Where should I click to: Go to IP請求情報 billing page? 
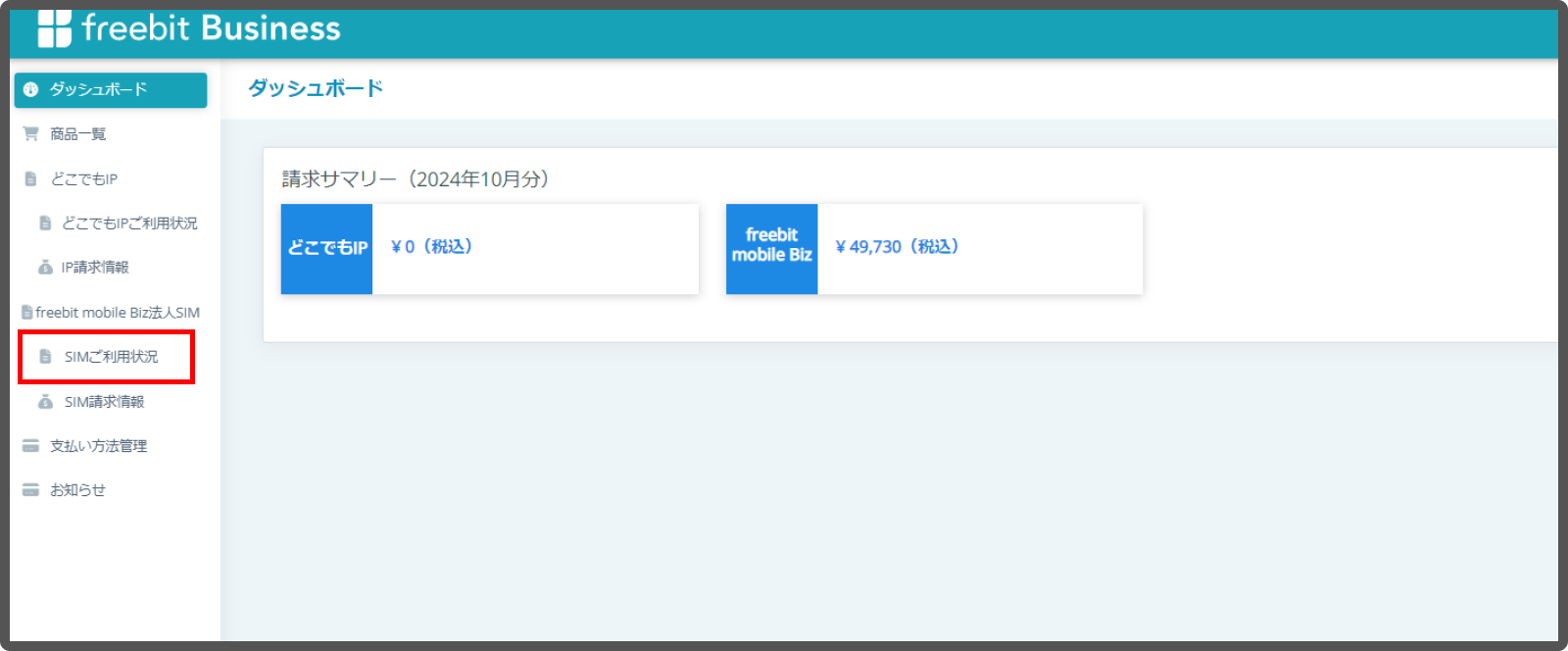95,267
